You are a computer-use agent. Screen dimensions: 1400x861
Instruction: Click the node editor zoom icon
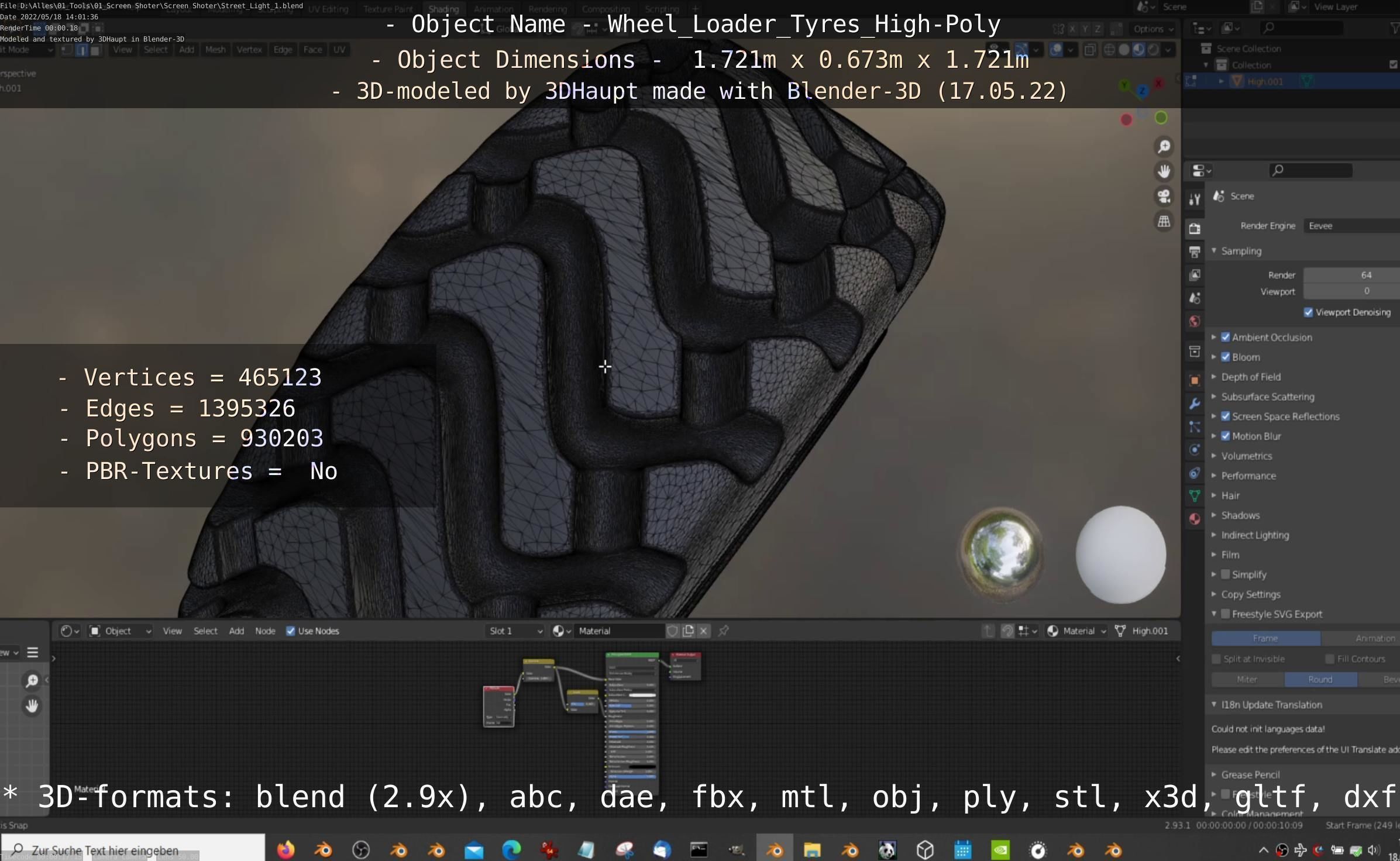click(32, 681)
